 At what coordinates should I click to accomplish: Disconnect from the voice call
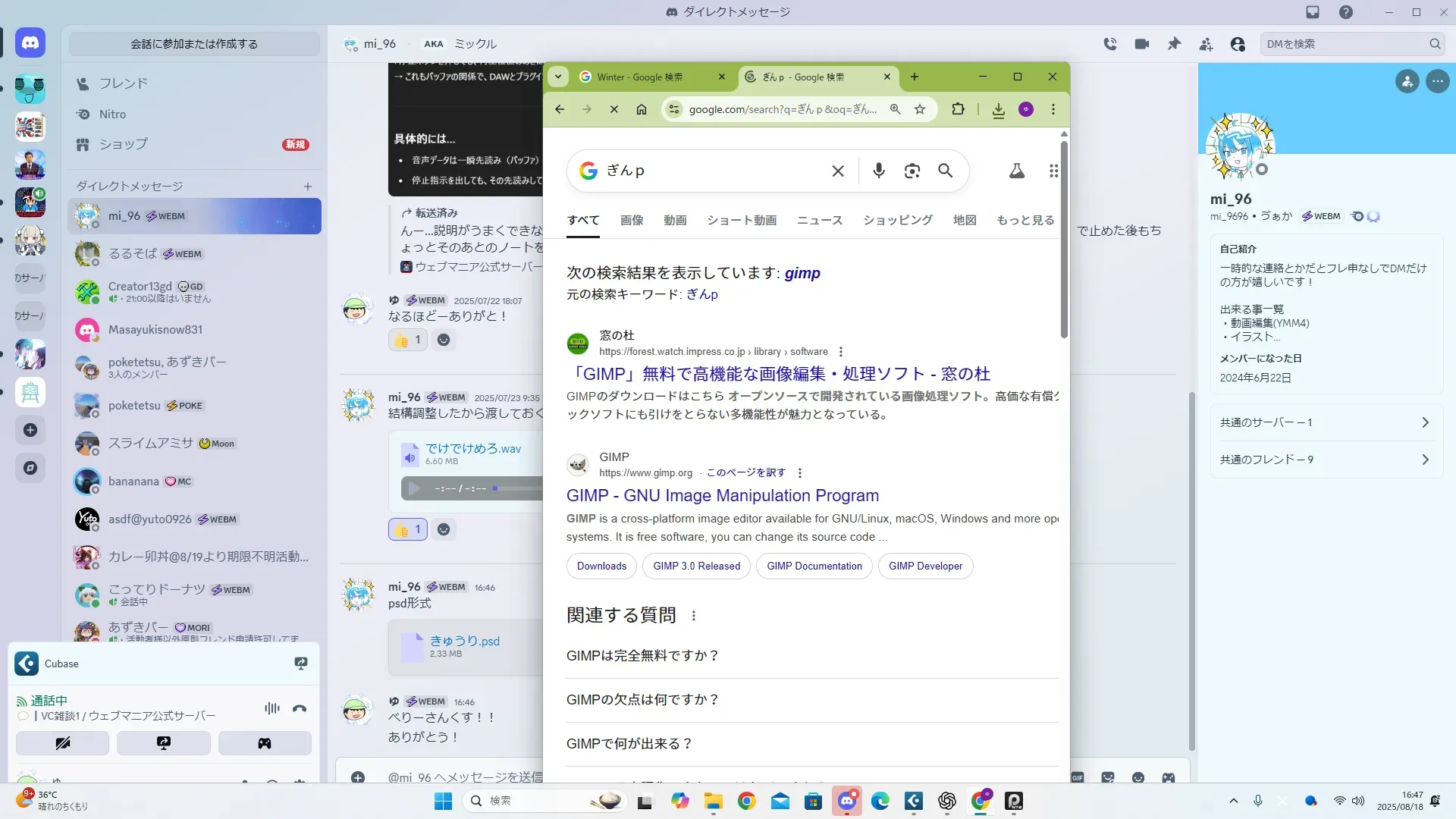coord(300,708)
